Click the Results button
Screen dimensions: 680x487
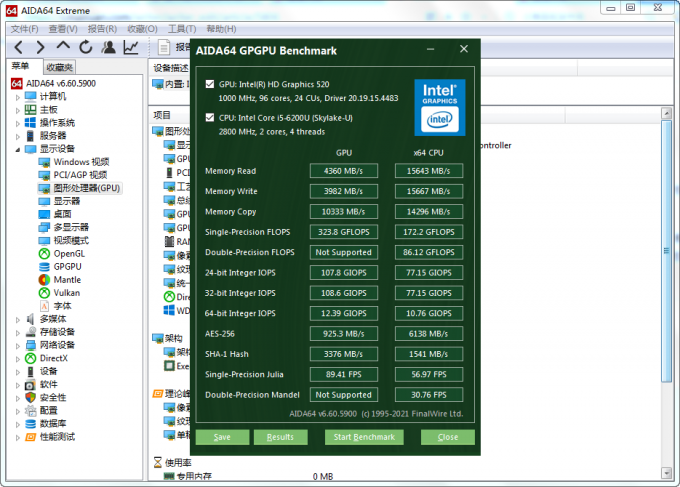coord(280,437)
